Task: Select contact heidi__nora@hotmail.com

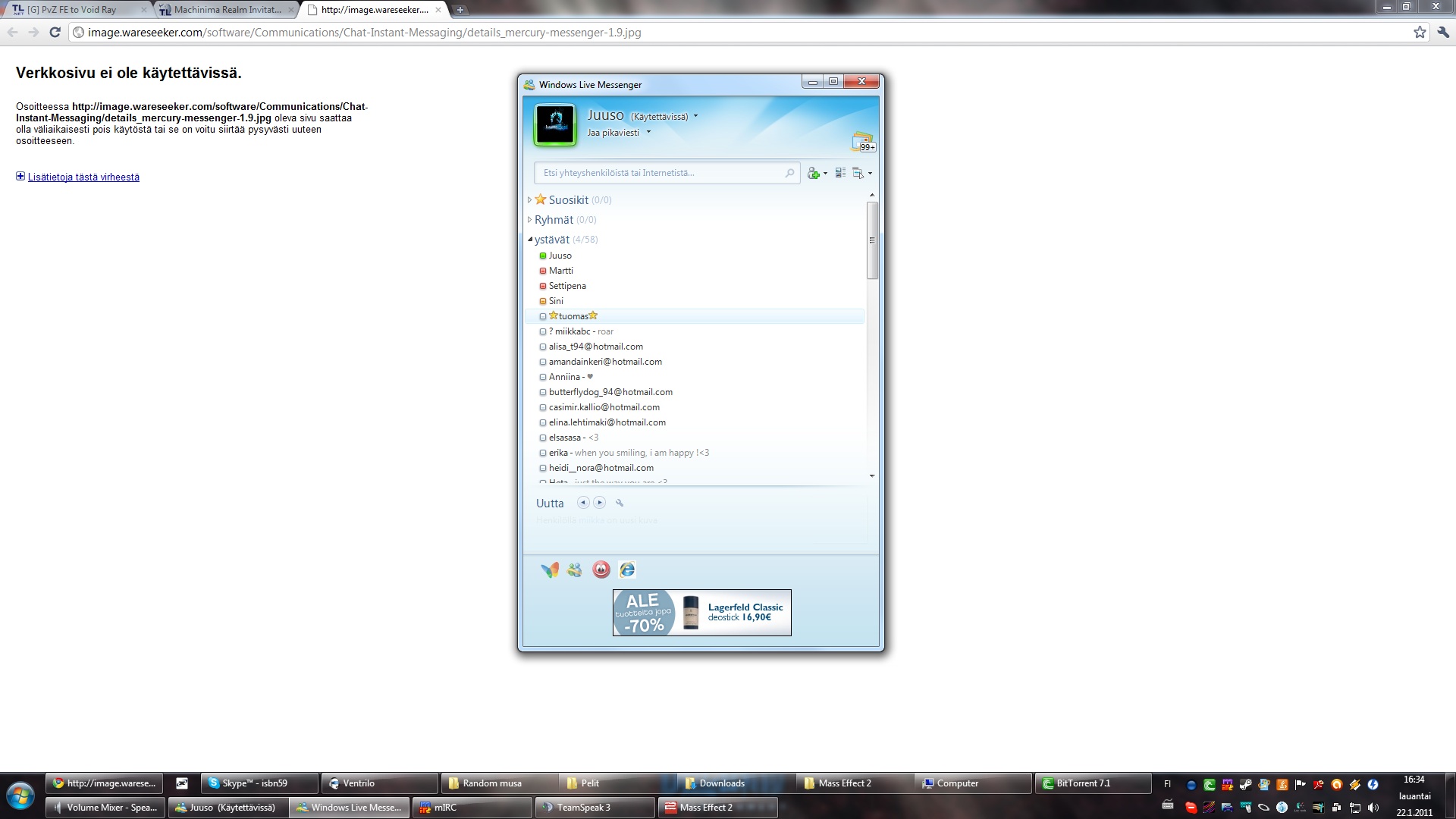Action: pyautogui.click(x=695, y=468)
